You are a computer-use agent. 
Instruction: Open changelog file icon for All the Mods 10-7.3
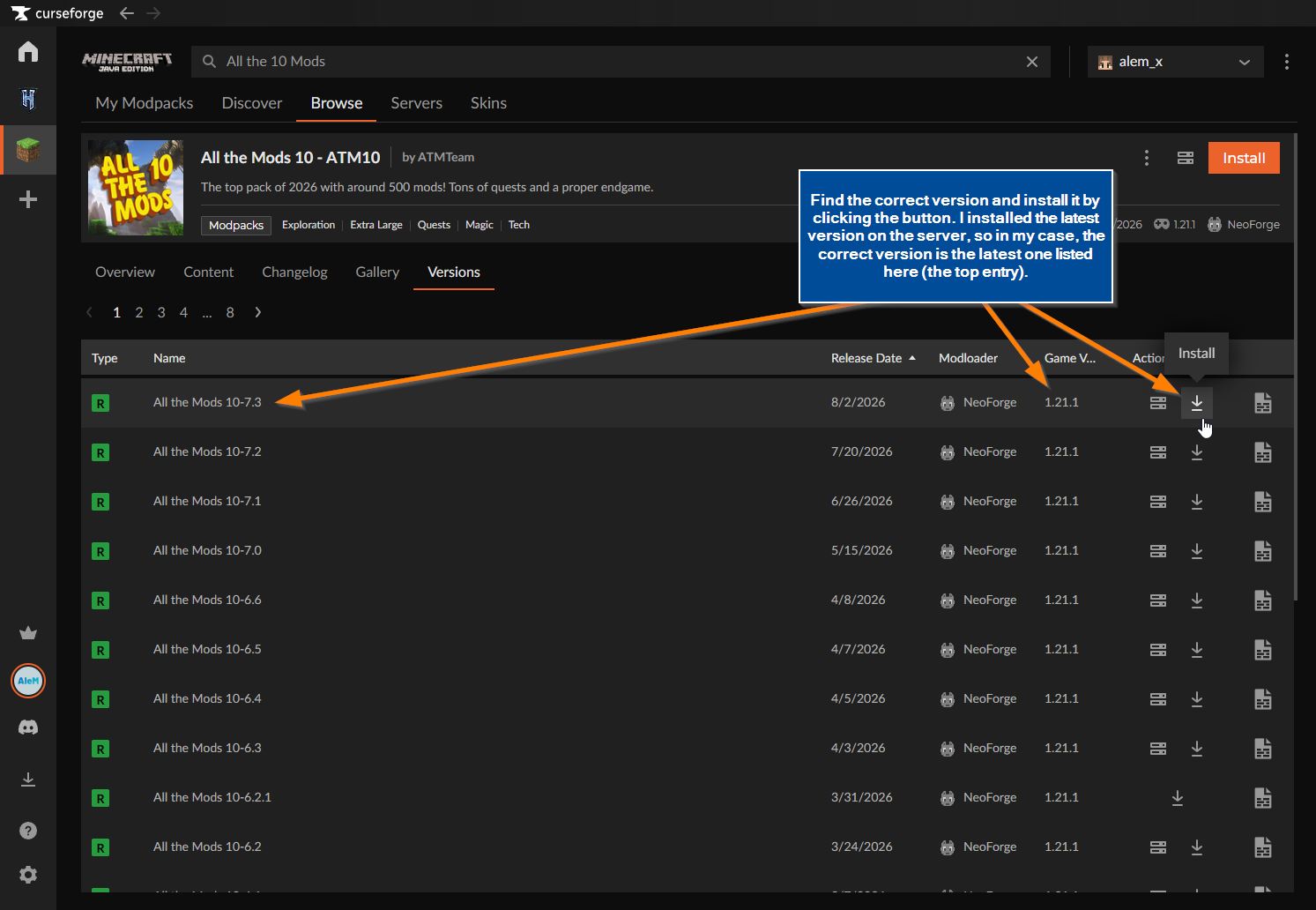1263,403
